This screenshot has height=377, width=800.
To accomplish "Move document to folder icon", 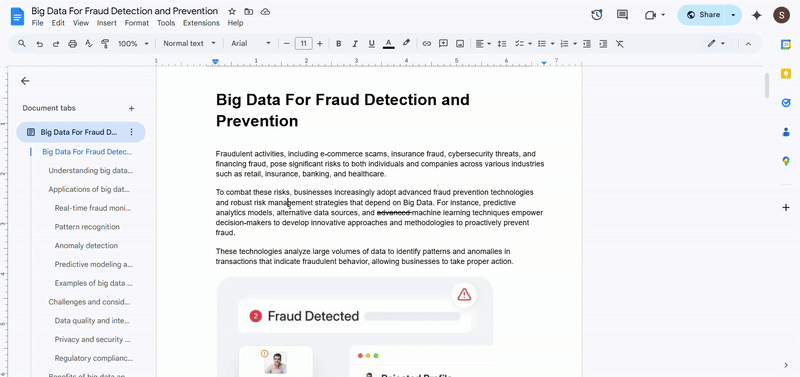I will (248, 11).
